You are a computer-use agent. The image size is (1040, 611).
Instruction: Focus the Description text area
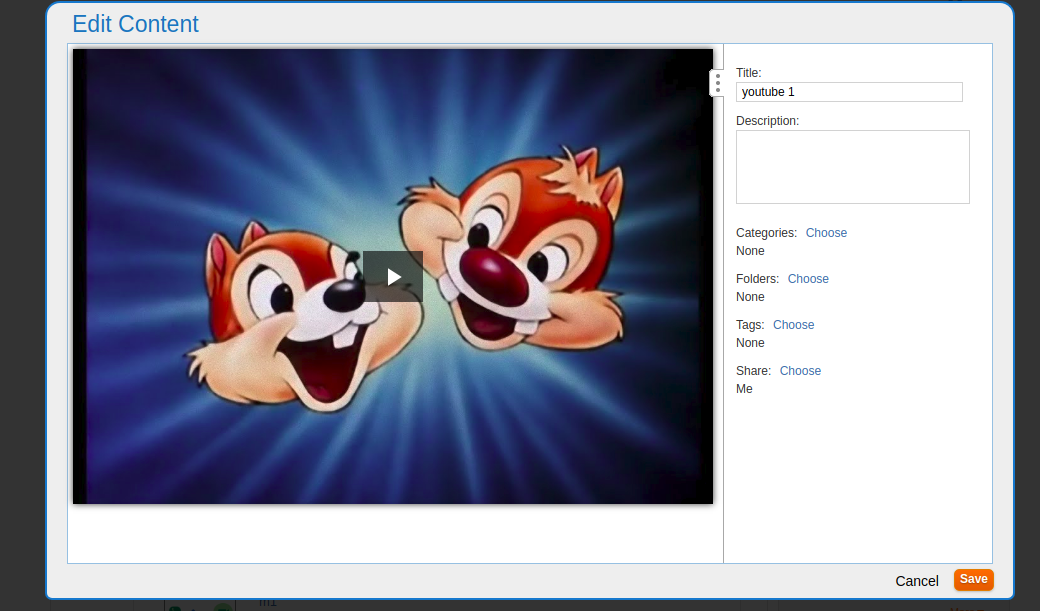pyautogui.click(x=852, y=167)
